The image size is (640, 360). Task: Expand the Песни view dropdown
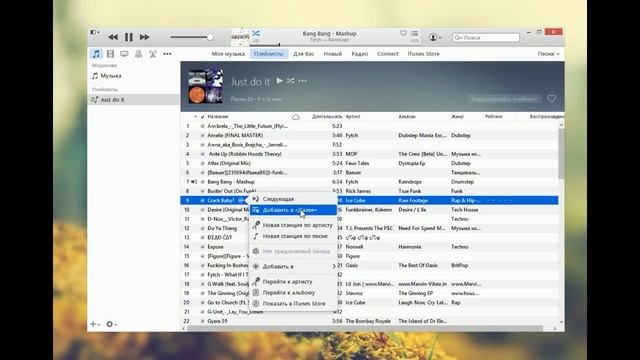pyautogui.click(x=548, y=54)
